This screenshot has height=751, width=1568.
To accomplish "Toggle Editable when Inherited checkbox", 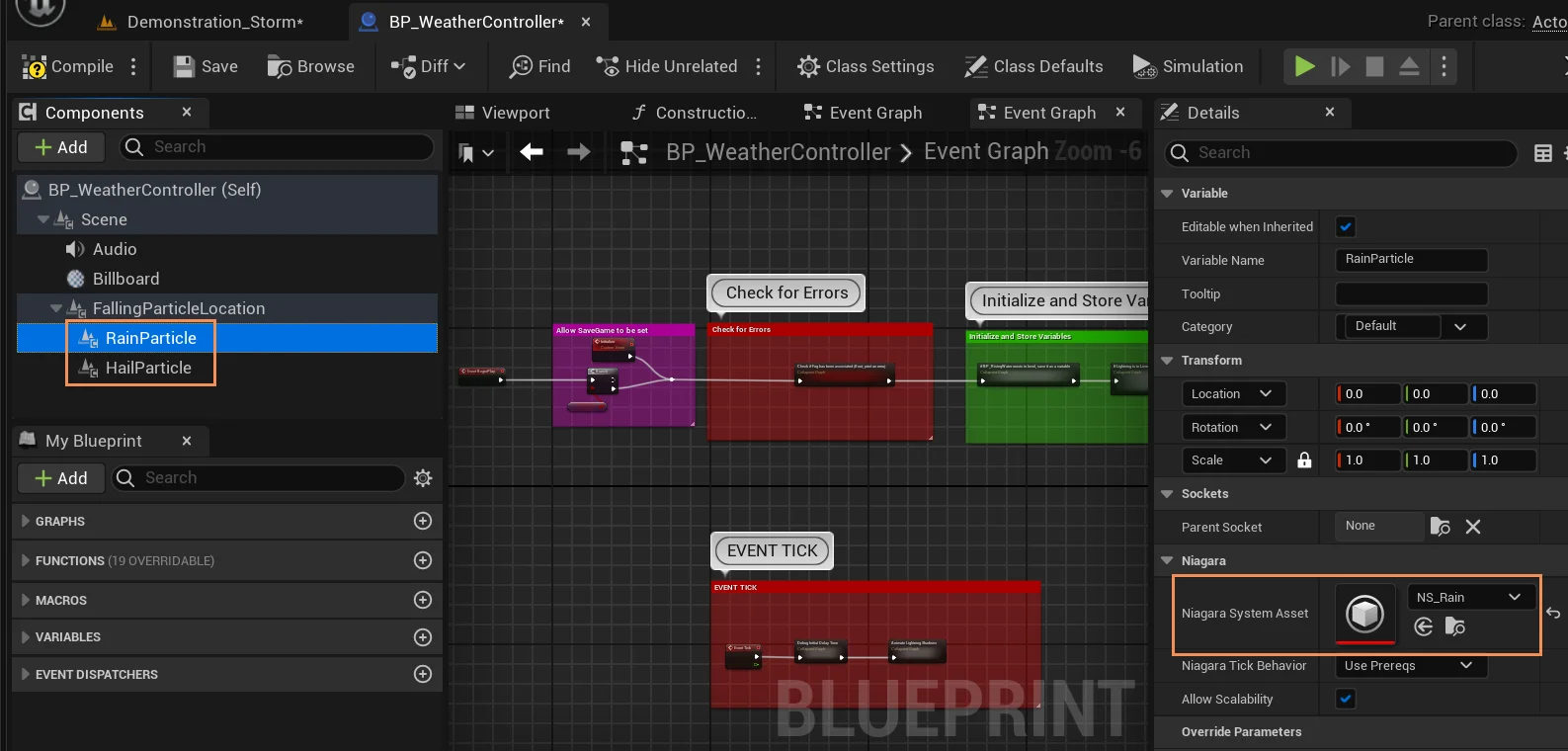I will pyautogui.click(x=1346, y=227).
